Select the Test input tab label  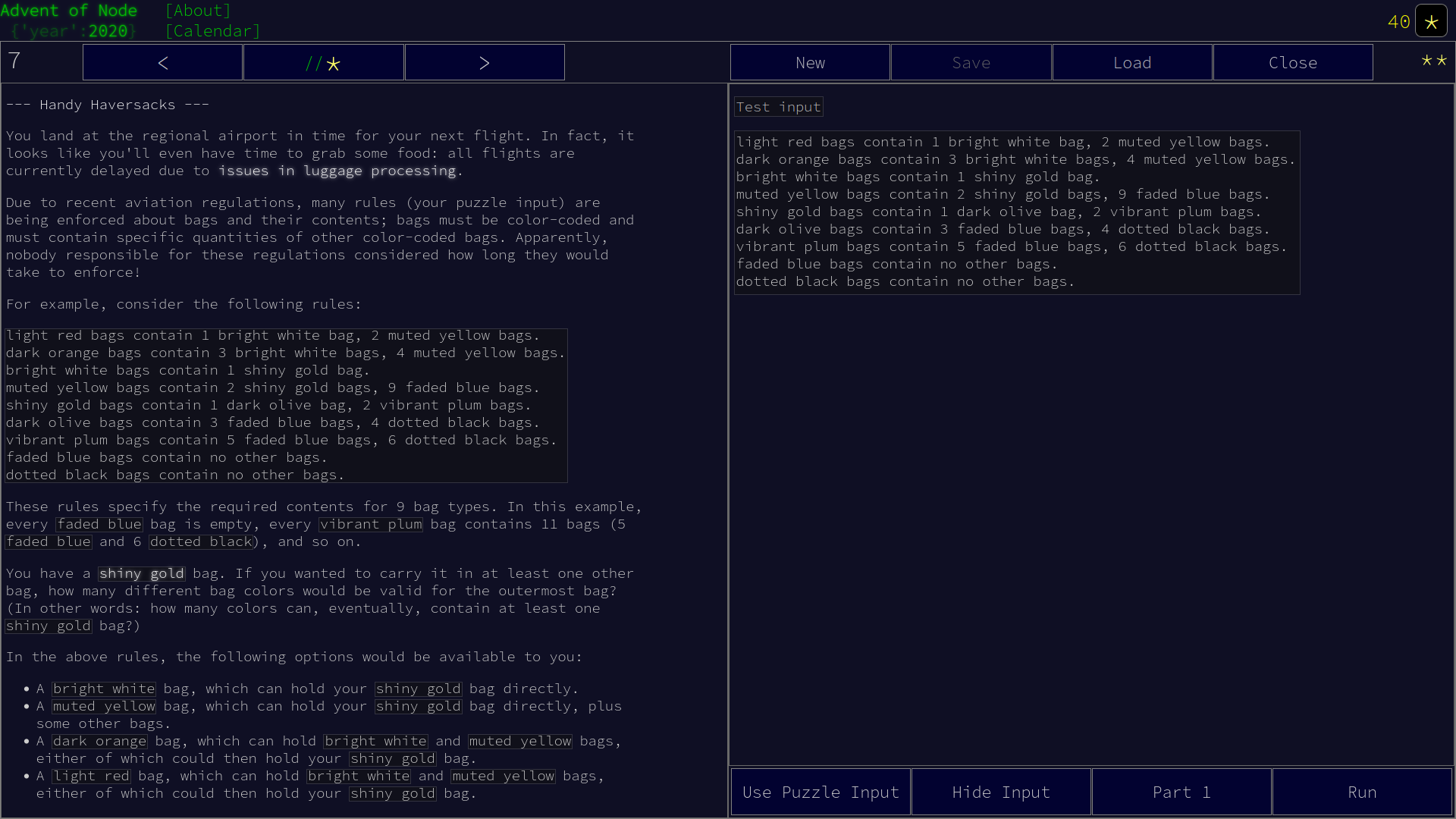[x=778, y=107]
